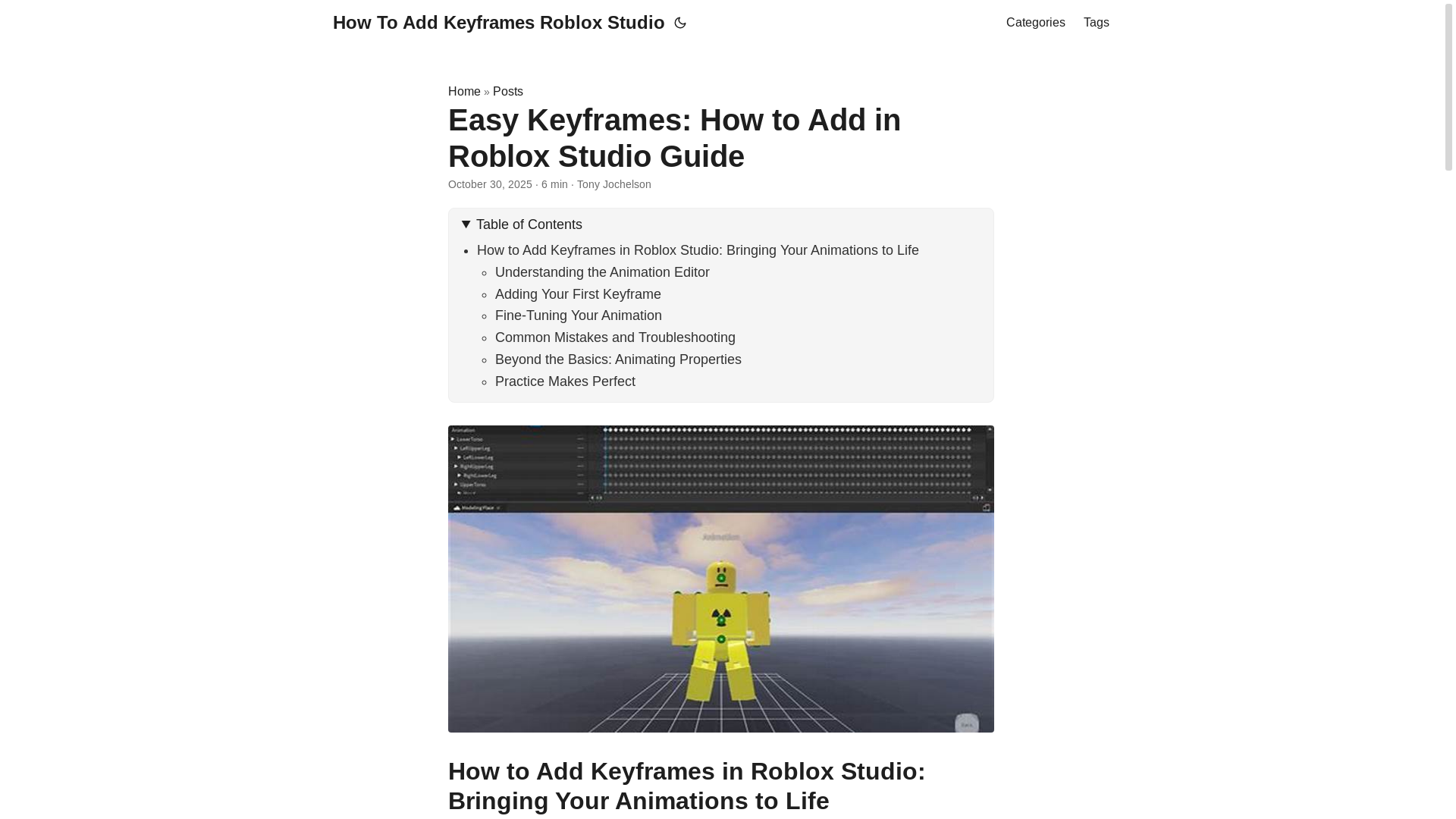Toggle dark mode with the moon icon
This screenshot has width=1456, height=819.
[680, 23]
